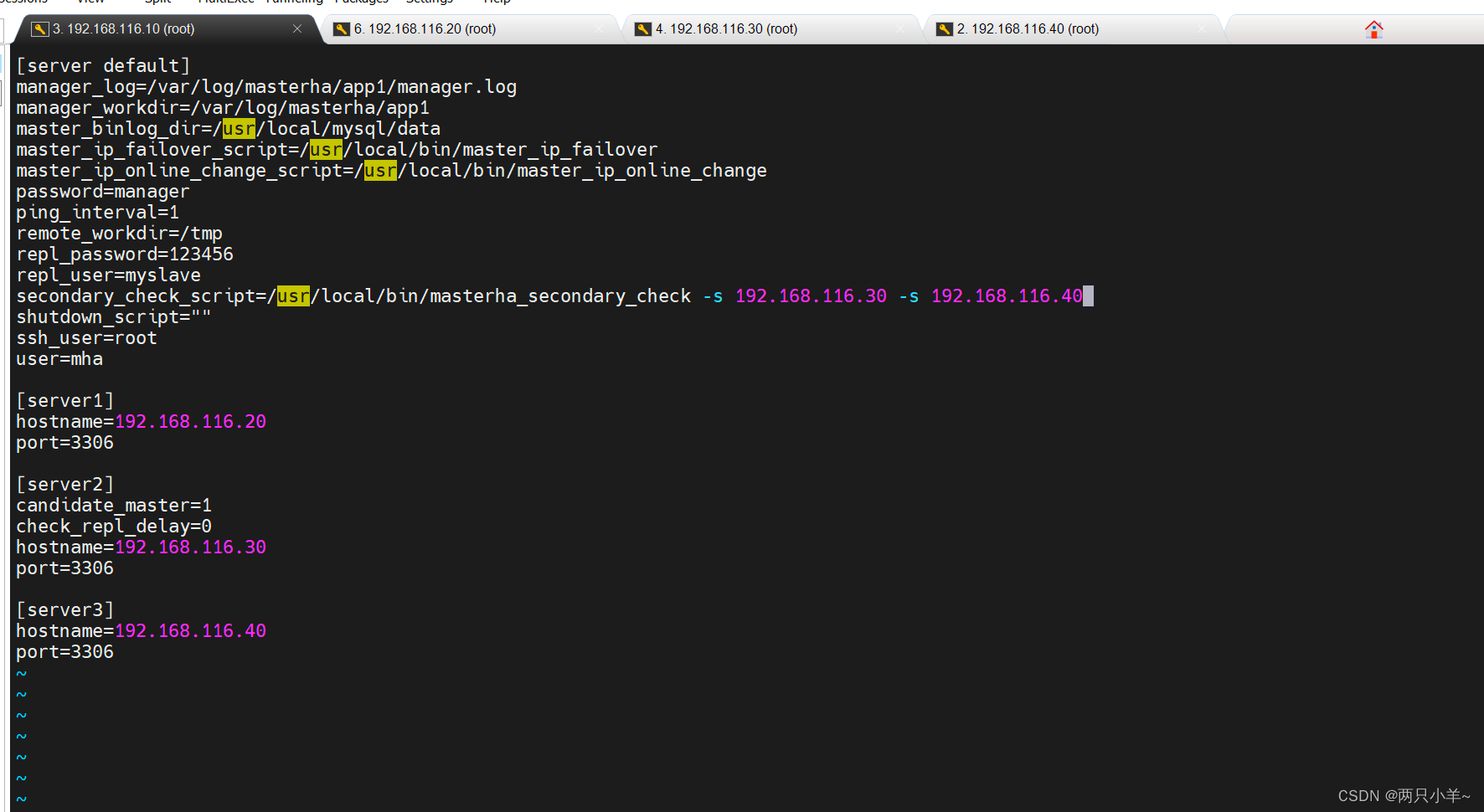
Task: Click the password=manager line
Action: 103,191
